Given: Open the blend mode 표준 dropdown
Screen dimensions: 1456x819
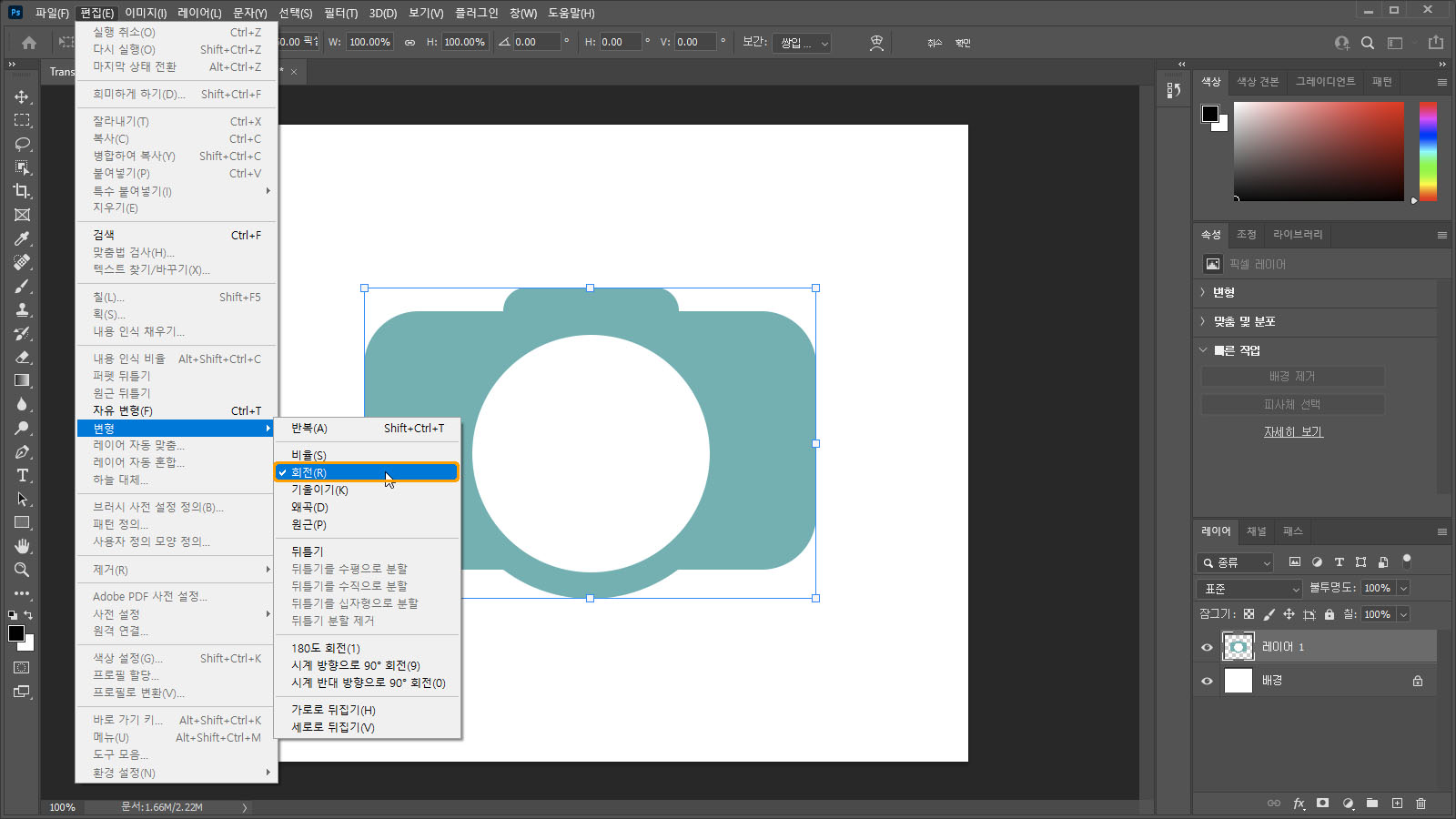Looking at the screenshot, I should pyautogui.click(x=1250, y=589).
